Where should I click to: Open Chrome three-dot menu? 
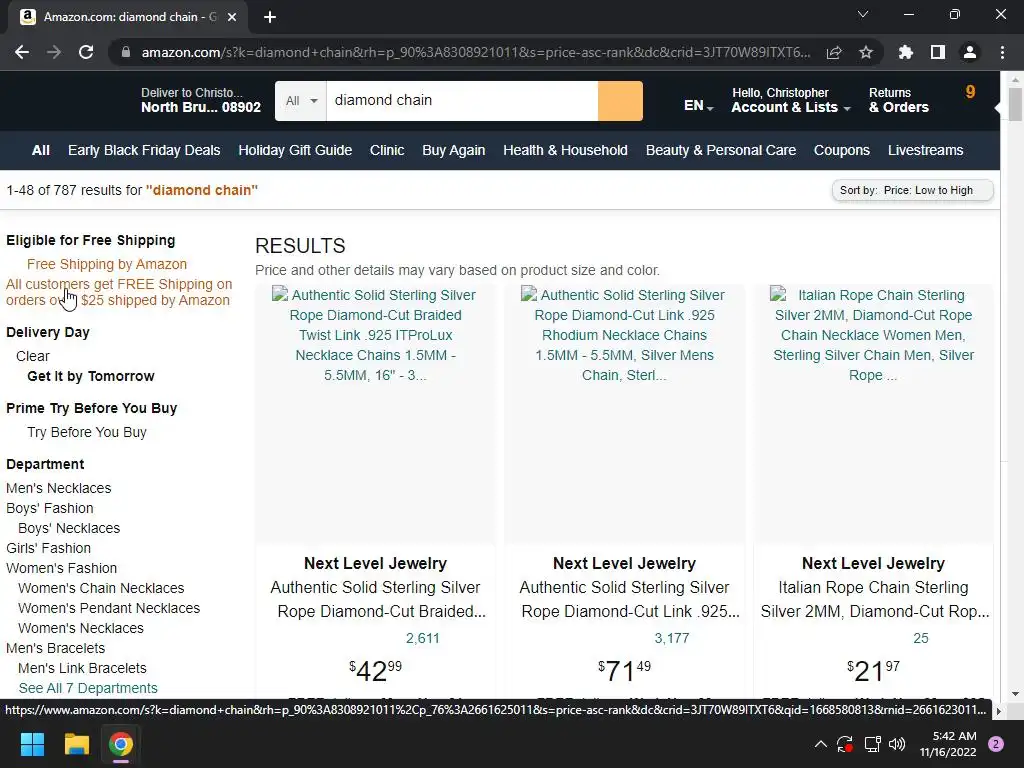[1002, 52]
